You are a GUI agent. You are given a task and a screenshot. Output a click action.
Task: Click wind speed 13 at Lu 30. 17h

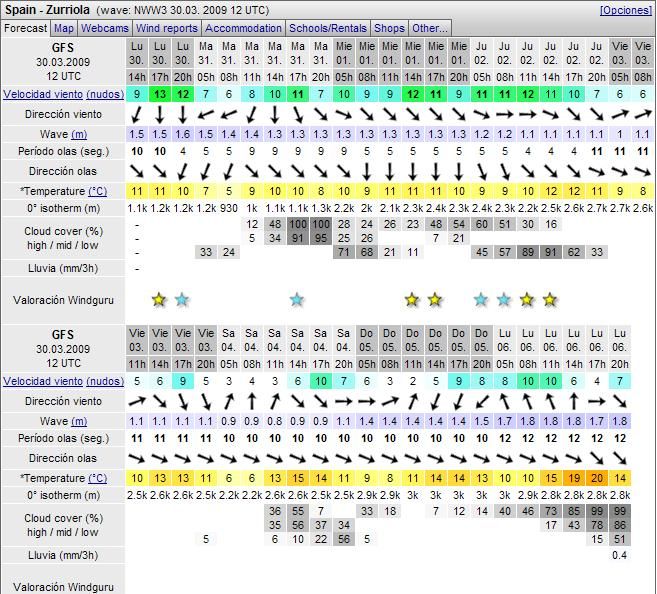pyautogui.click(x=160, y=94)
